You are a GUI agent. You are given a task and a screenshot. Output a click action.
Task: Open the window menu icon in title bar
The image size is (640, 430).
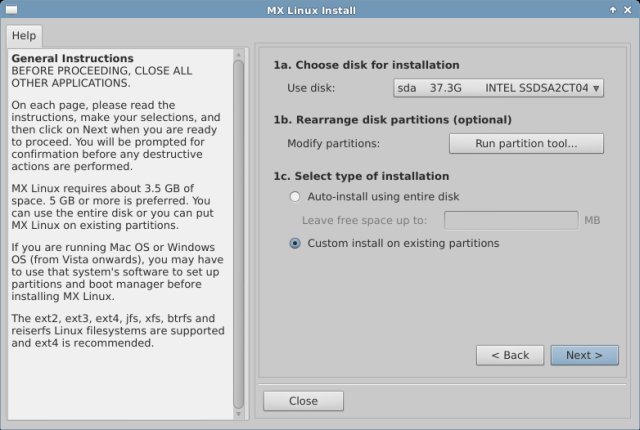(x=11, y=9)
